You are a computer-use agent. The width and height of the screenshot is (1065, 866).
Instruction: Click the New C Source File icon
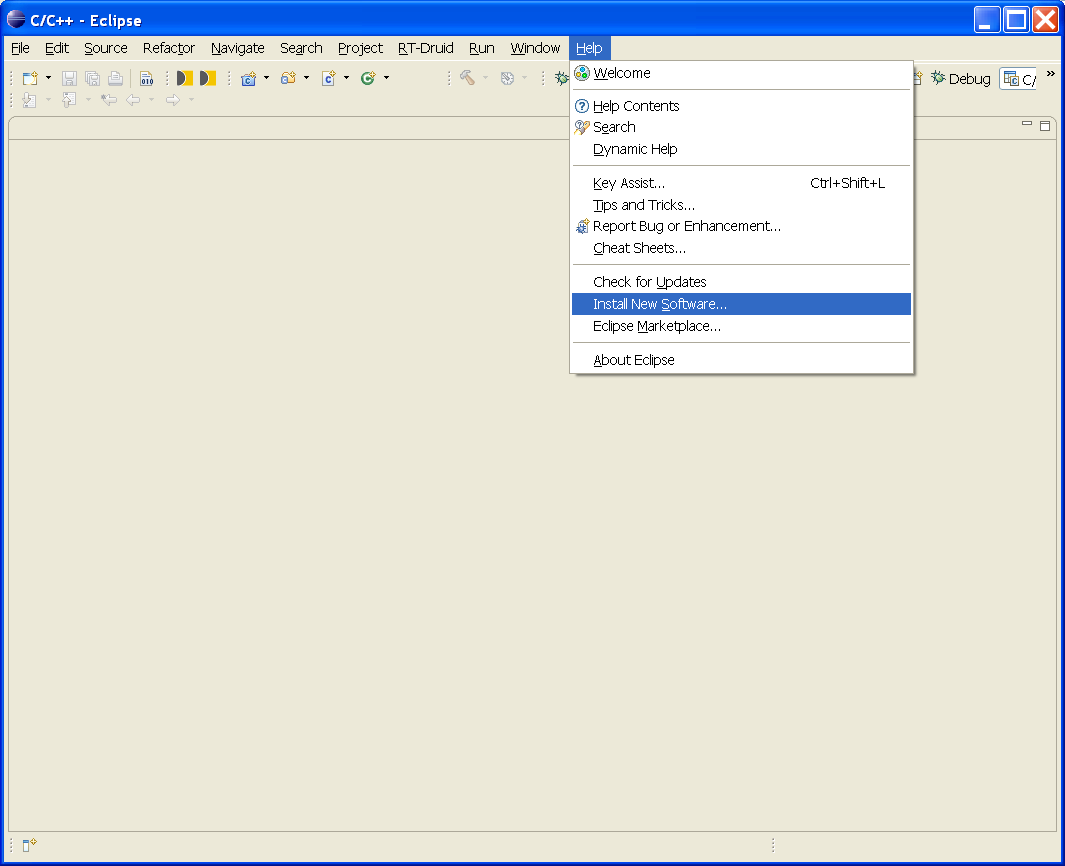point(329,78)
